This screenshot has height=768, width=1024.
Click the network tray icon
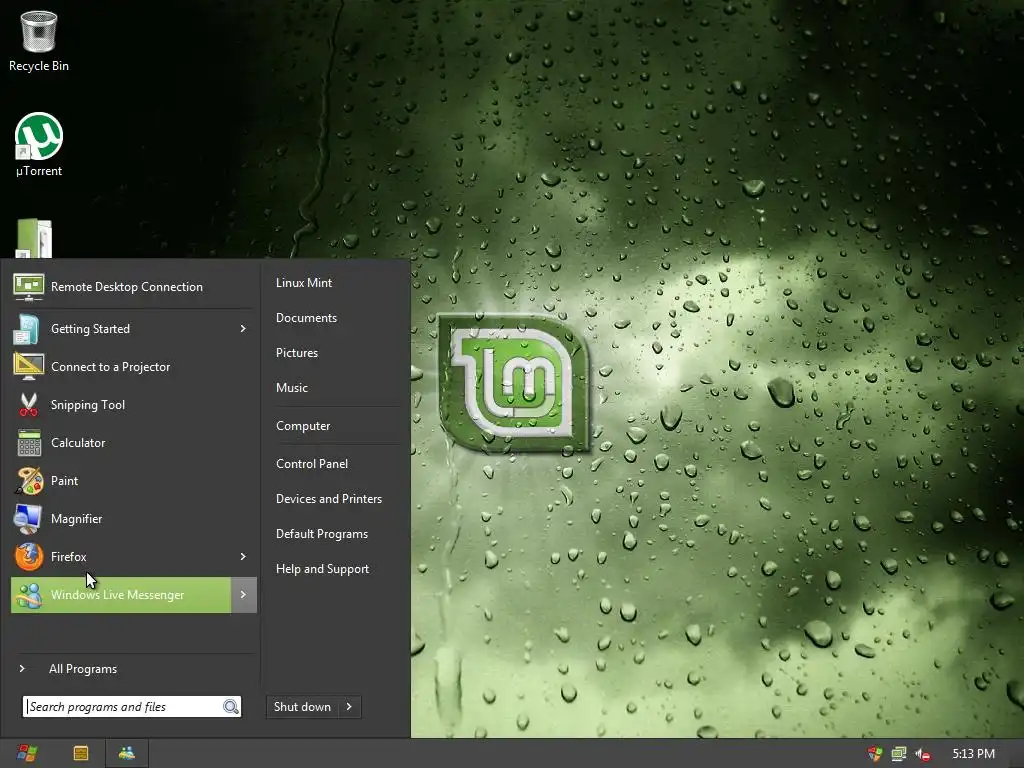point(899,754)
